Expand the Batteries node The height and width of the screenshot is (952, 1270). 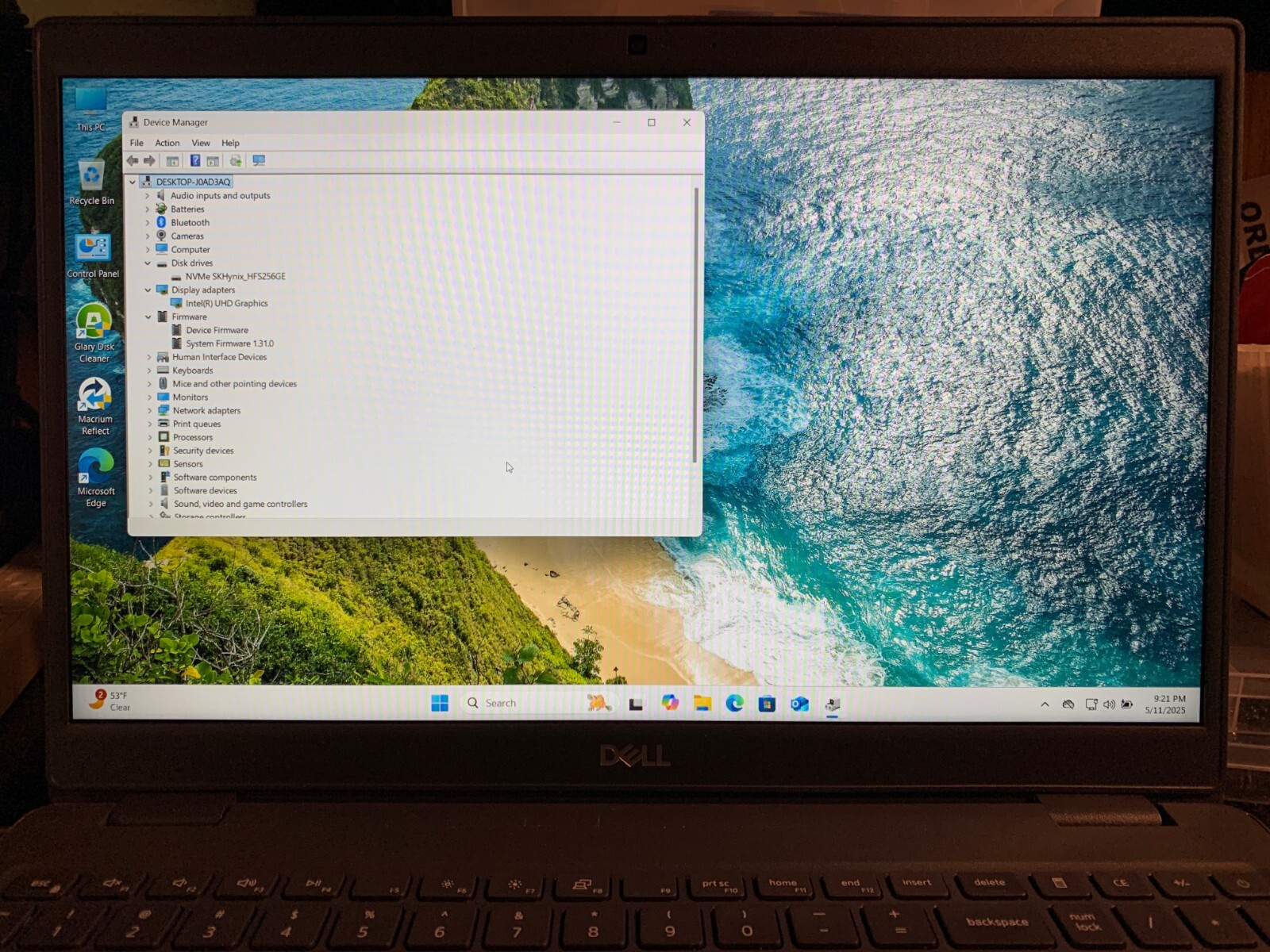pyautogui.click(x=147, y=209)
